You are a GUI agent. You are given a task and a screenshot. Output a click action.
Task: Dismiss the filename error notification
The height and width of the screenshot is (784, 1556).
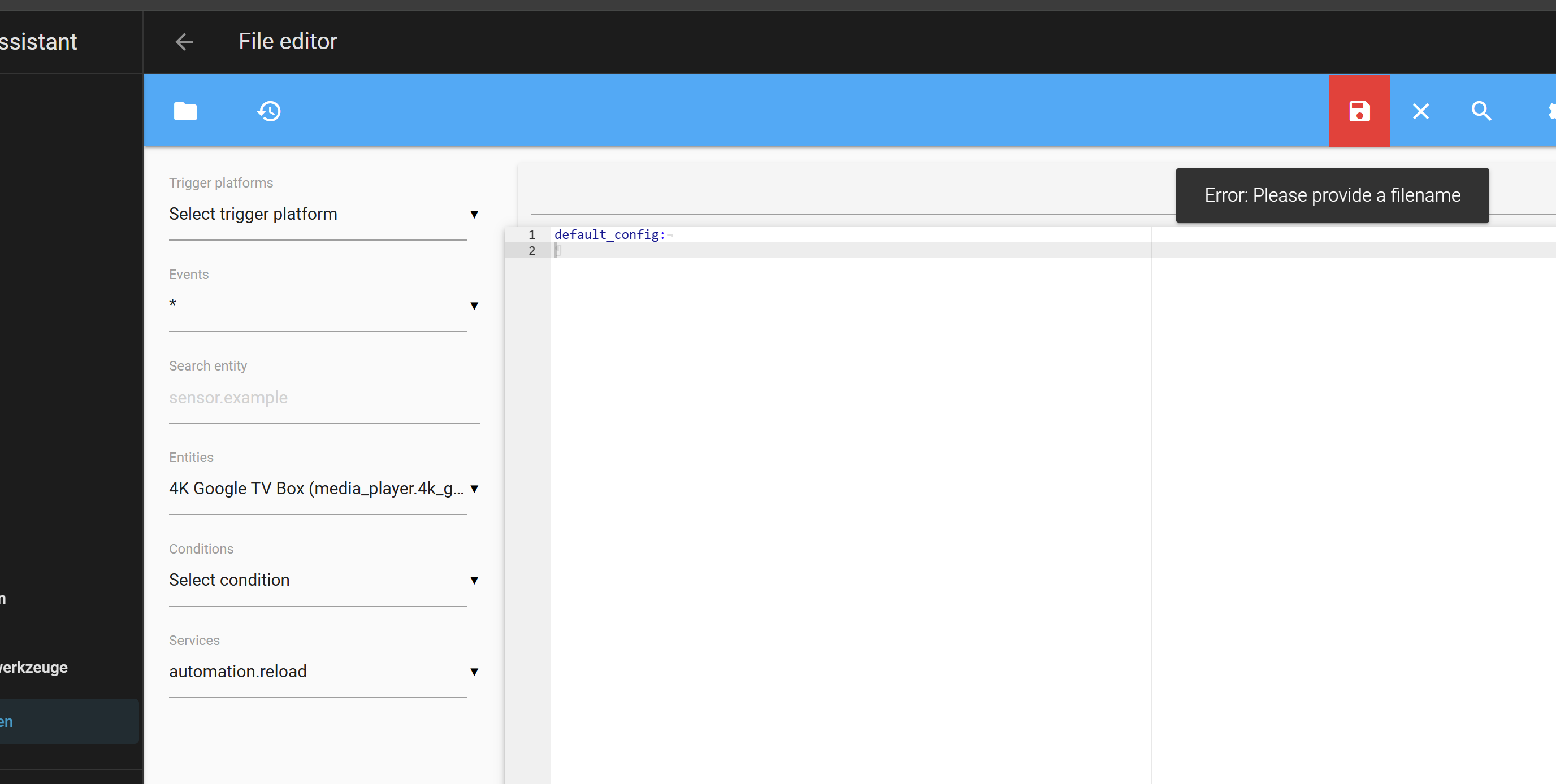pyautogui.click(x=1332, y=195)
